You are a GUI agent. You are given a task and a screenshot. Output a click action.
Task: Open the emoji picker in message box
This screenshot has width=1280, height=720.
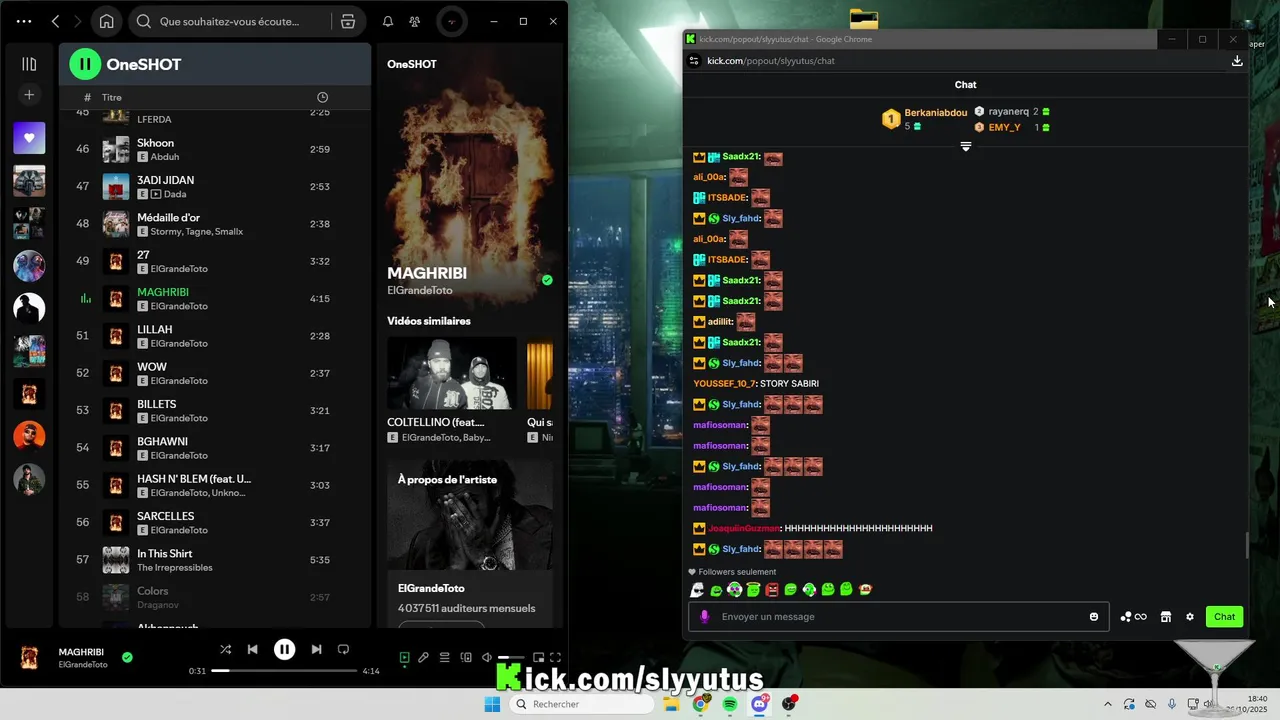point(1094,617)
